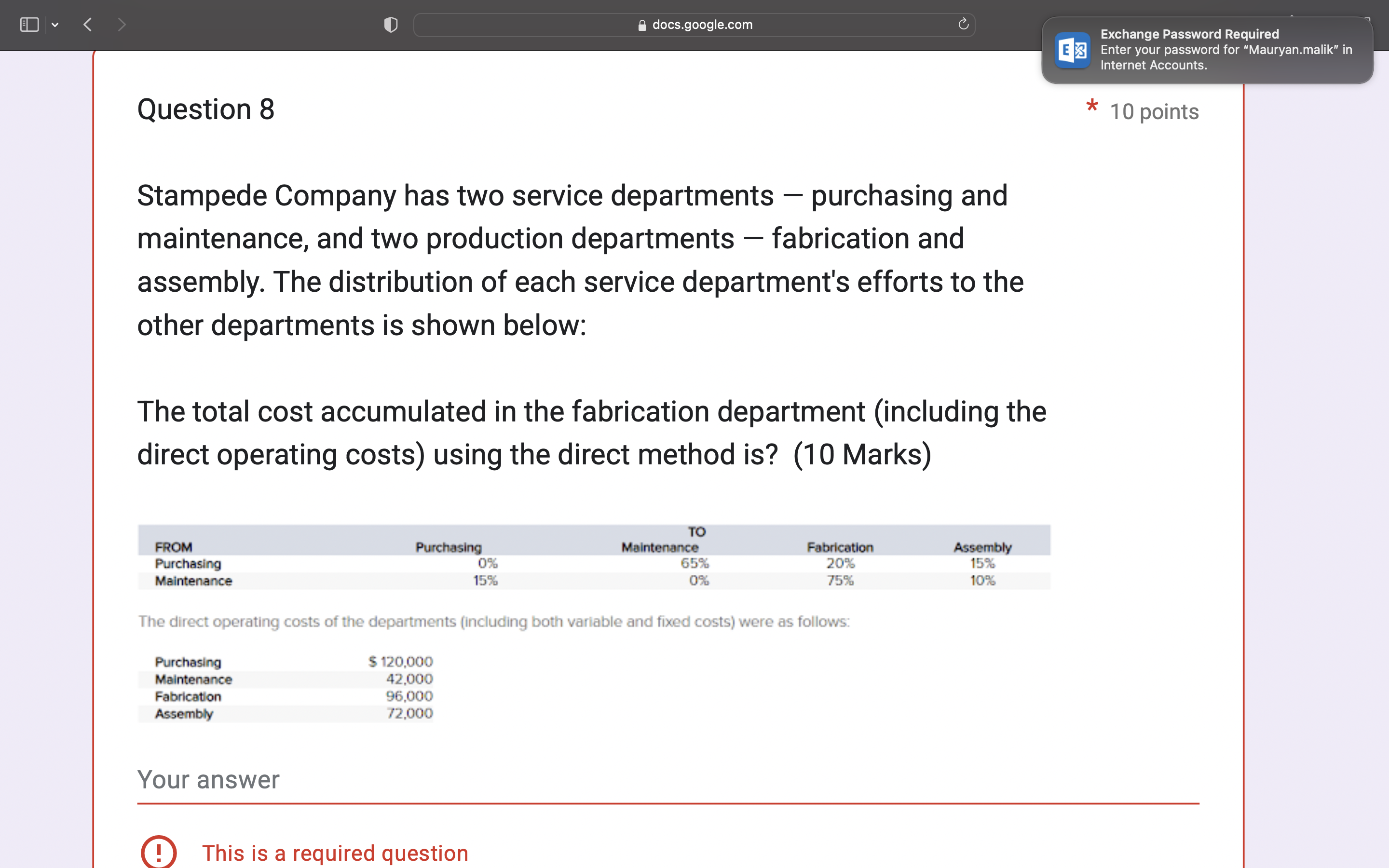
Task: Click the Microsoft Exchange icon in the notification
Action: pos(1072,51)
